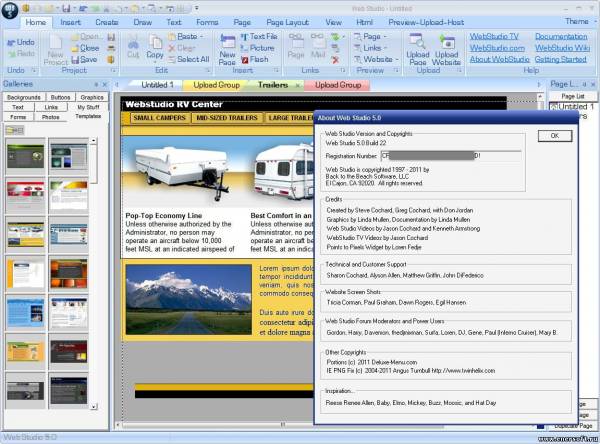Insert a Text File

click(259, 37)
